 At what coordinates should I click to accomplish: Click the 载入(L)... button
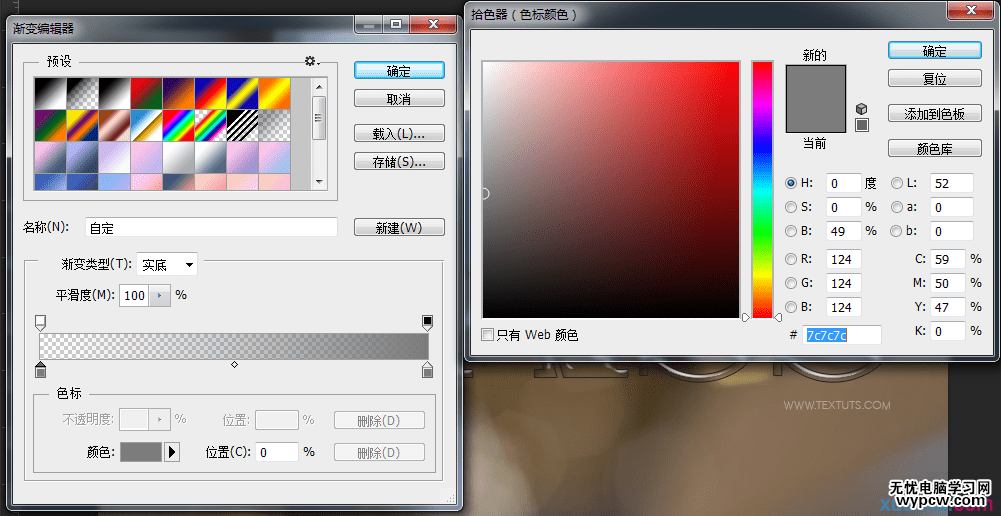coord(399,133)
